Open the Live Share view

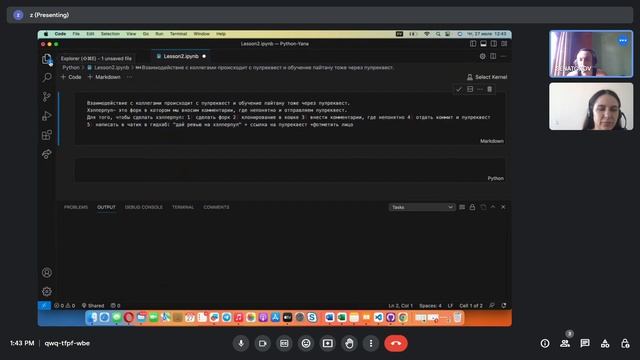pyautogui.click(x=47, y=154)
